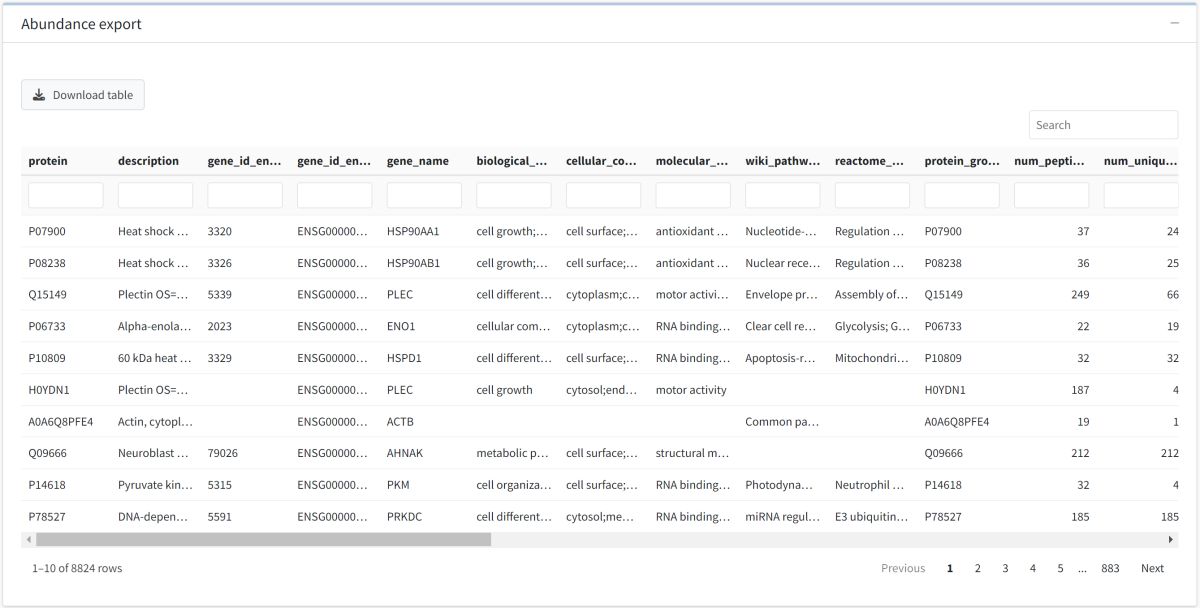The height and width of the screenshot is (608, 1200).
Task: Jump to last page 883
Action: (x=1110, y=568)
